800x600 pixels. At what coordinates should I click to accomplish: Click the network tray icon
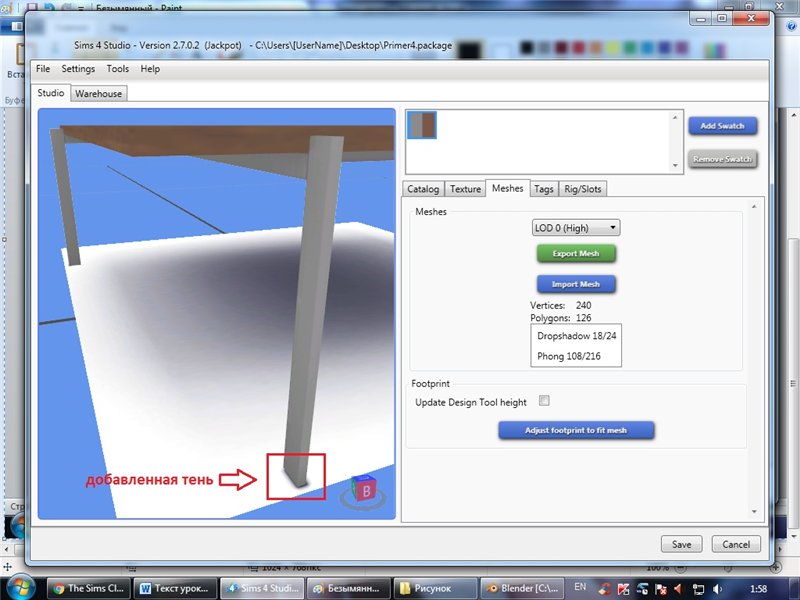pyautogui.click(x=698, y=589)
